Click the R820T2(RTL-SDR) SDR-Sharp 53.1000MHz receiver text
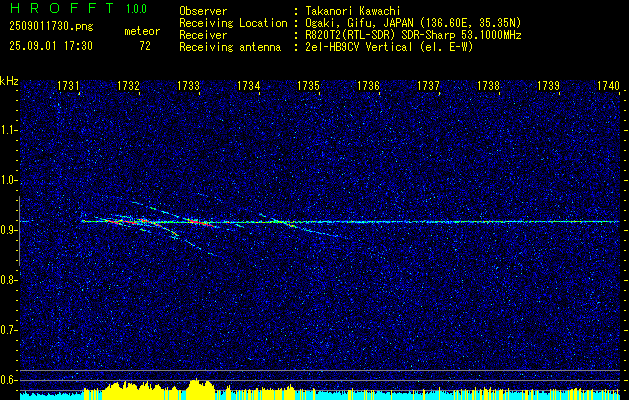The width and height of the screenshot is (629, 400). tap(413, 35)
